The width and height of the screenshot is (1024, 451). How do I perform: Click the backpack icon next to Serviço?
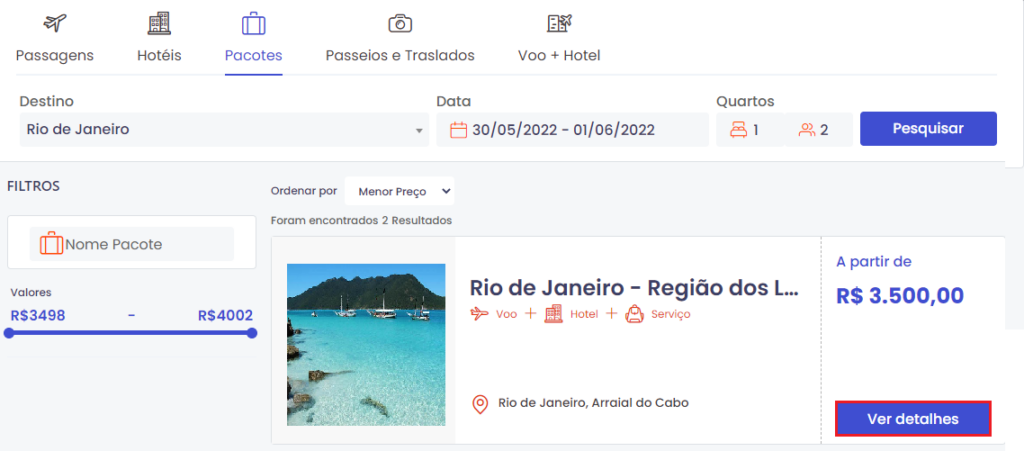point(634,314)
